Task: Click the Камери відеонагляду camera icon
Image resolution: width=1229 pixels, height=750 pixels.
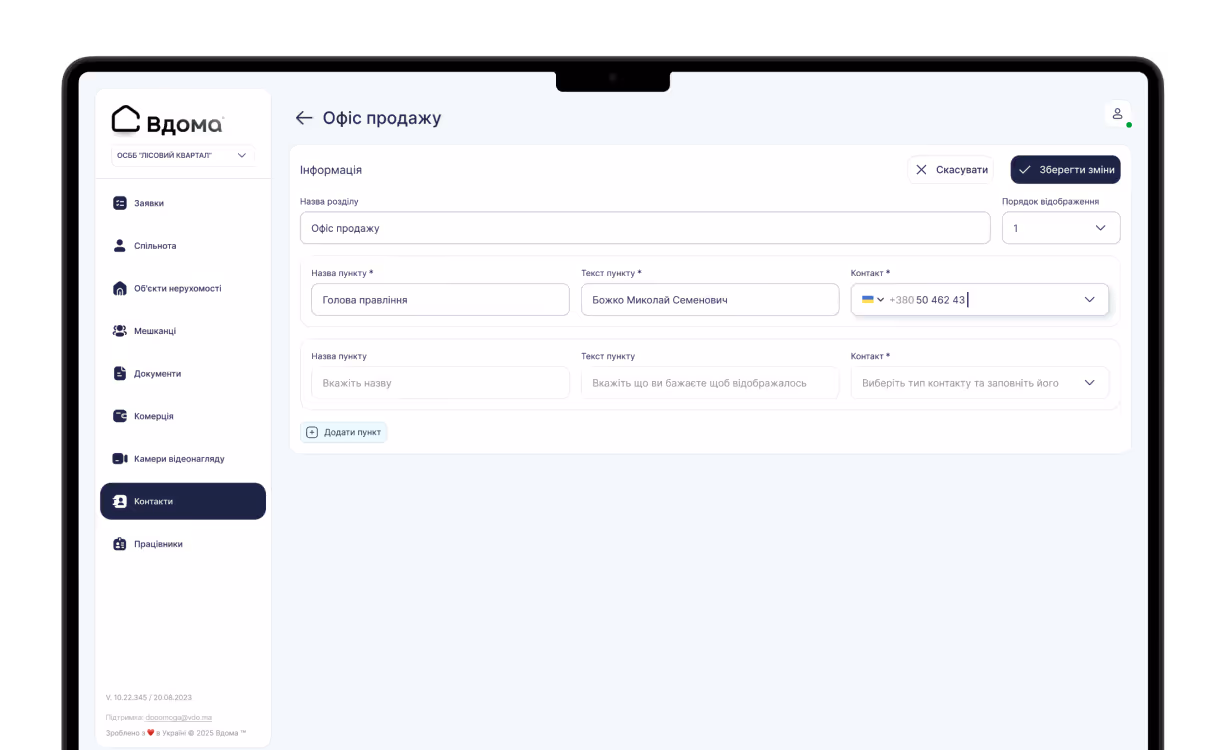Action: coord(120,459)
